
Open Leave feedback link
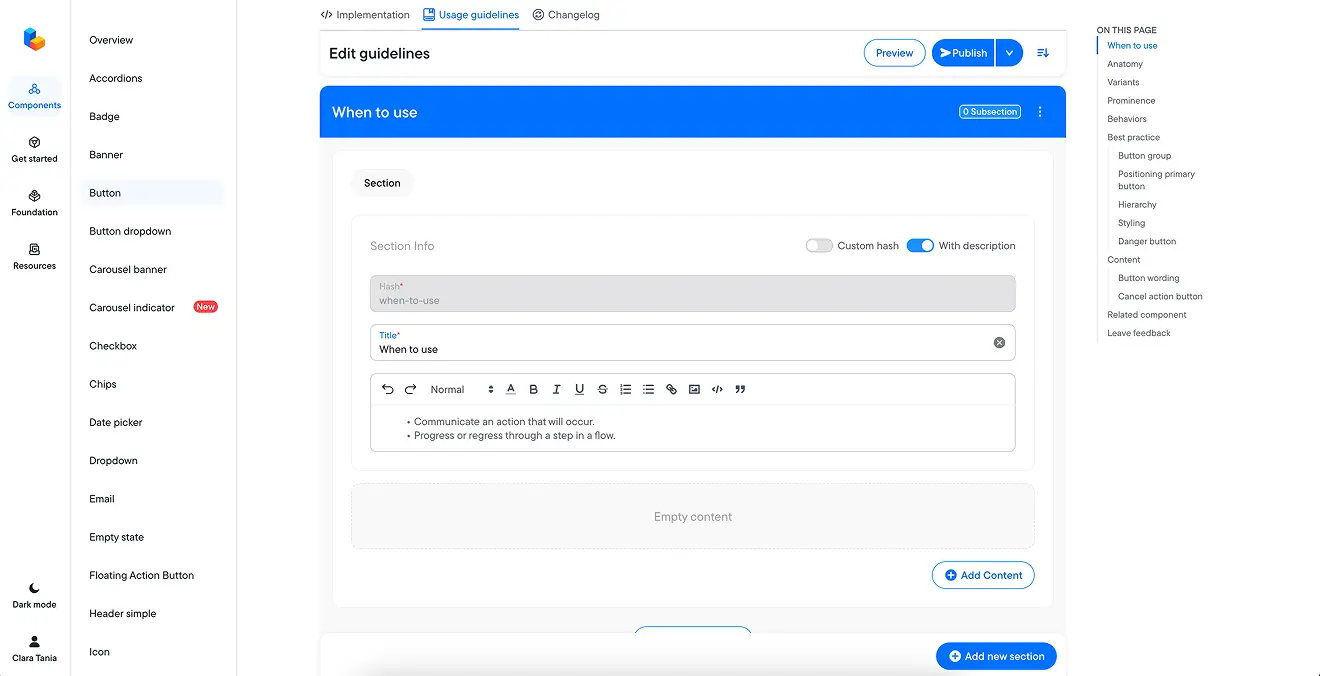click(x=1139, y=333)
